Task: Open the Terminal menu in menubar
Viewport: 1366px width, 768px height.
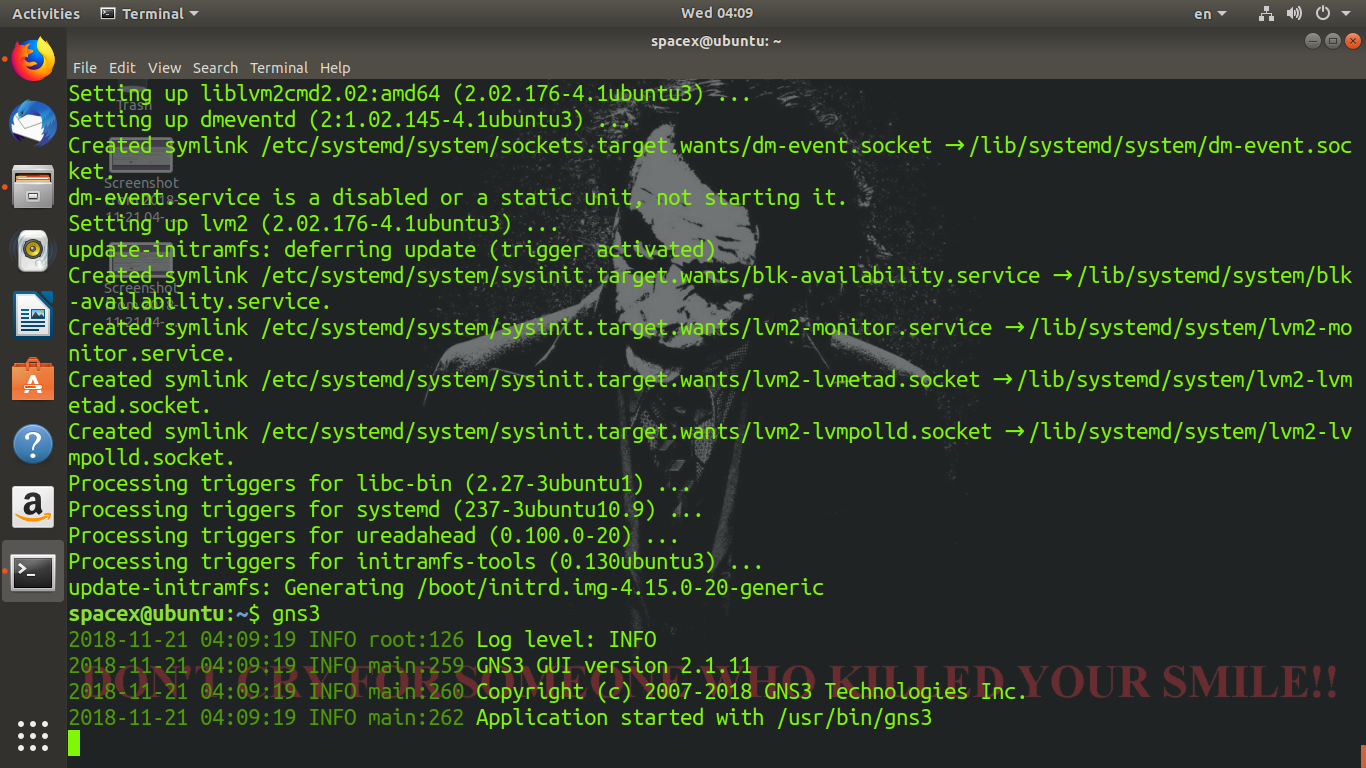Action: (x=279, y=68)
